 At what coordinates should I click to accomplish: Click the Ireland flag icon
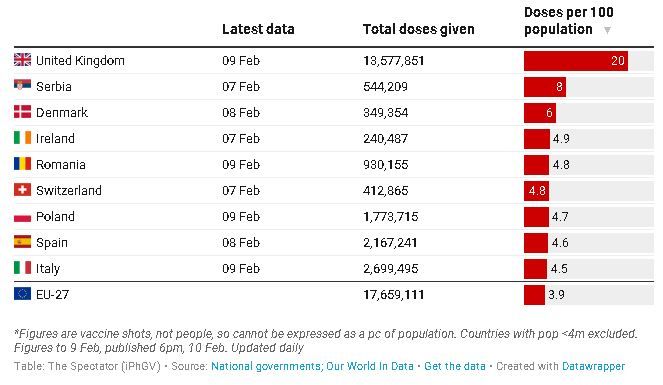tap(22, 138)
